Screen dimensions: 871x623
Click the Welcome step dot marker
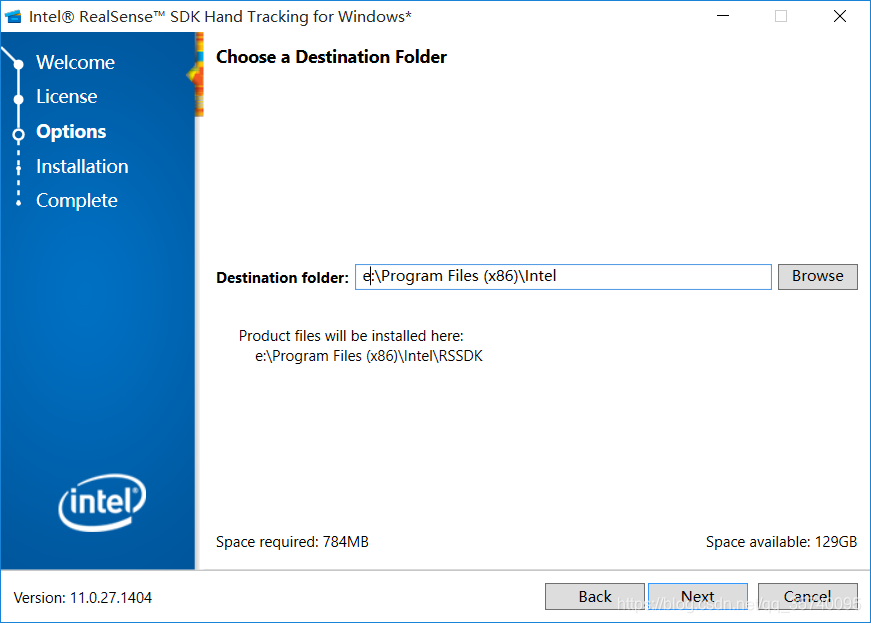point(18,64)
